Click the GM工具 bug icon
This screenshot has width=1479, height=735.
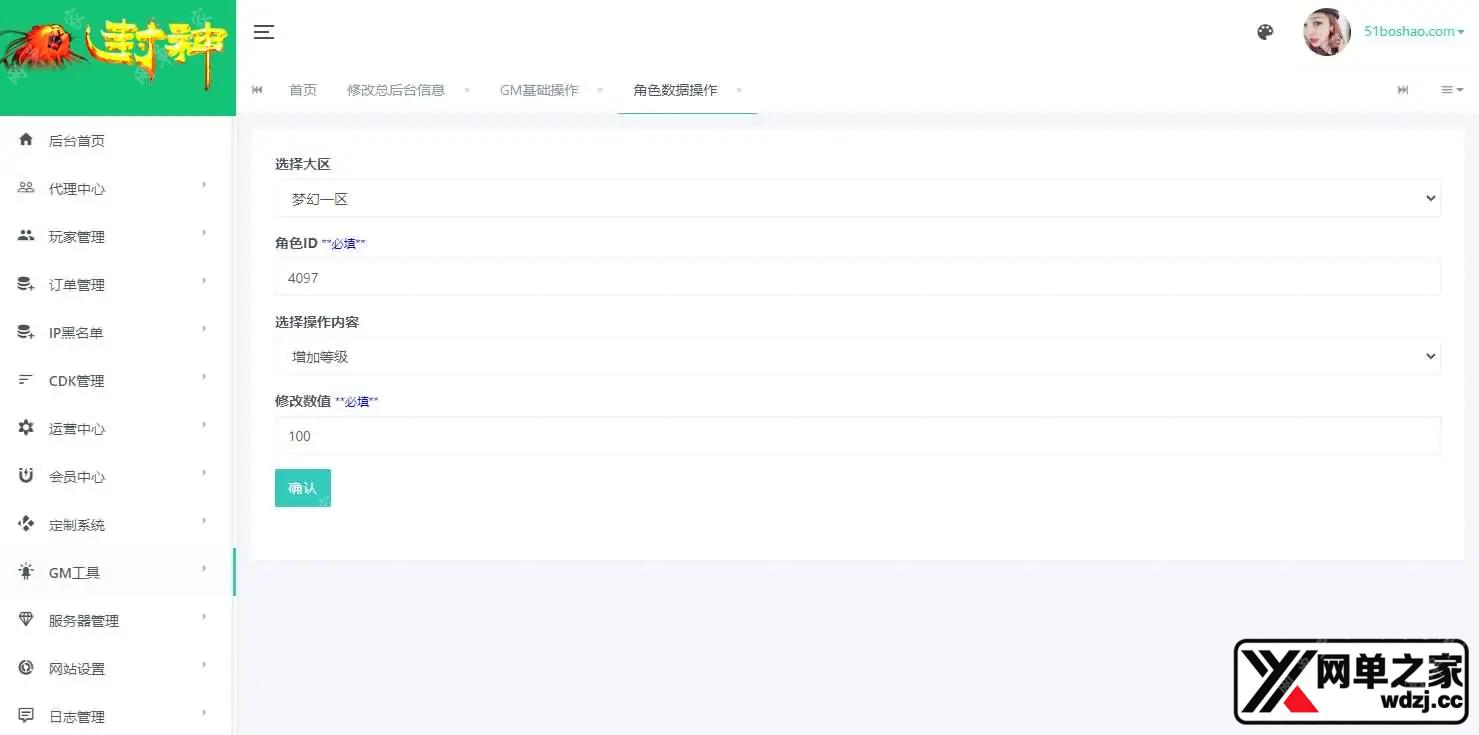(x=26, y=572)
